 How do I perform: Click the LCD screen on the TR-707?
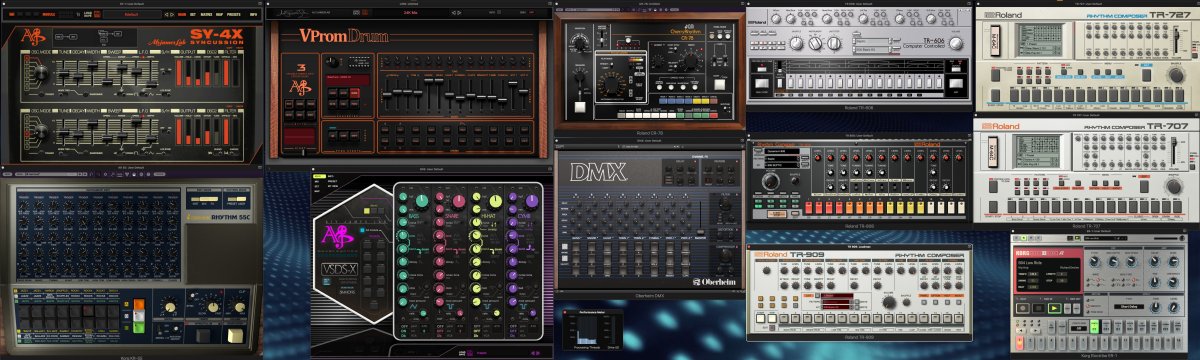click(x=1037, y=151)
